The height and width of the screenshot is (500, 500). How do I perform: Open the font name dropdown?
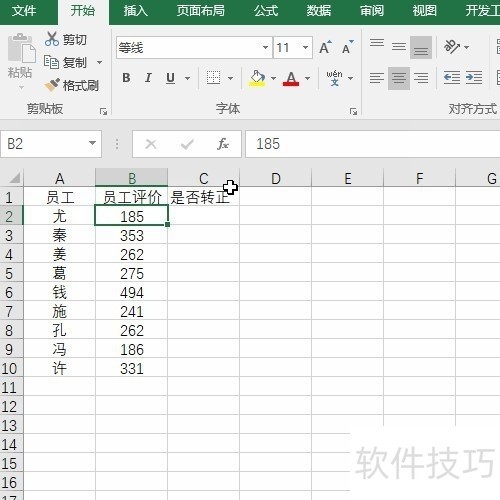265,47
